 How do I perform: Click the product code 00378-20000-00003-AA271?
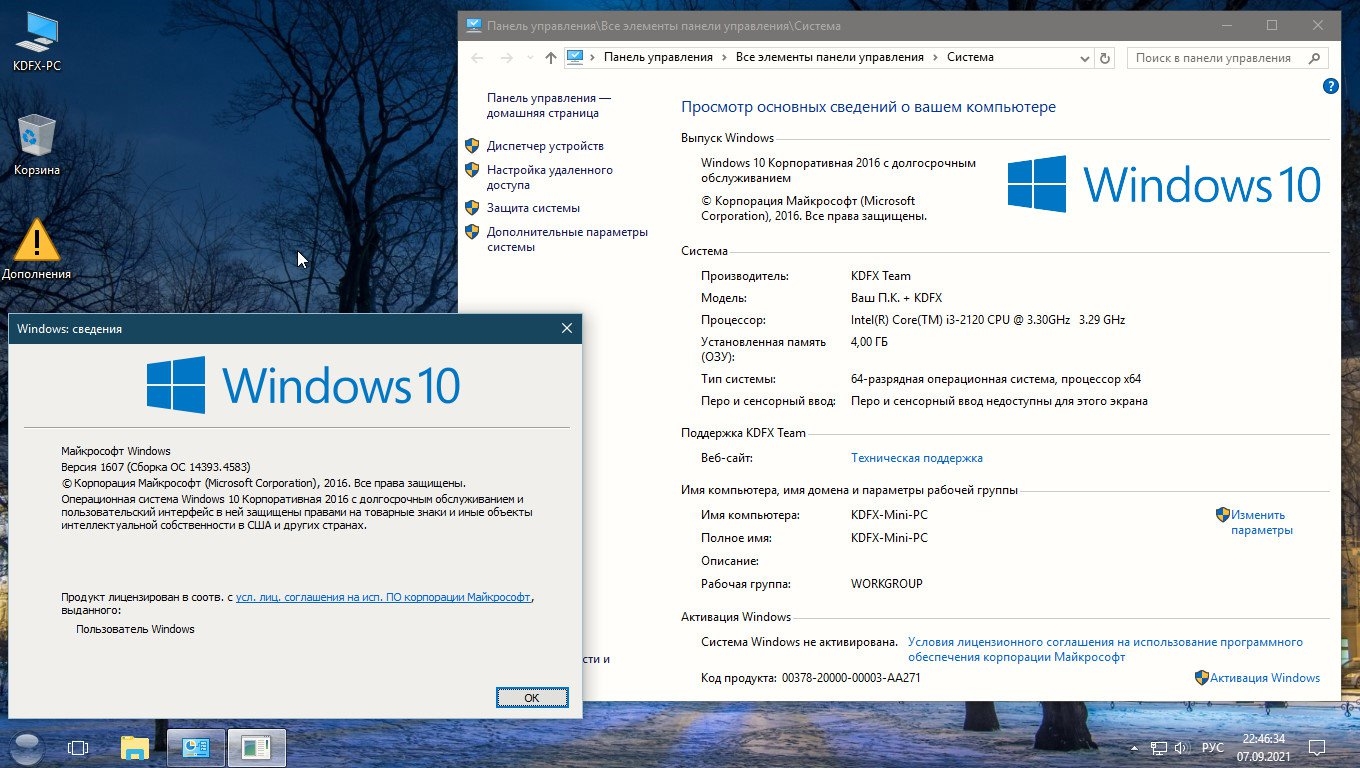[x=851, y=678]
